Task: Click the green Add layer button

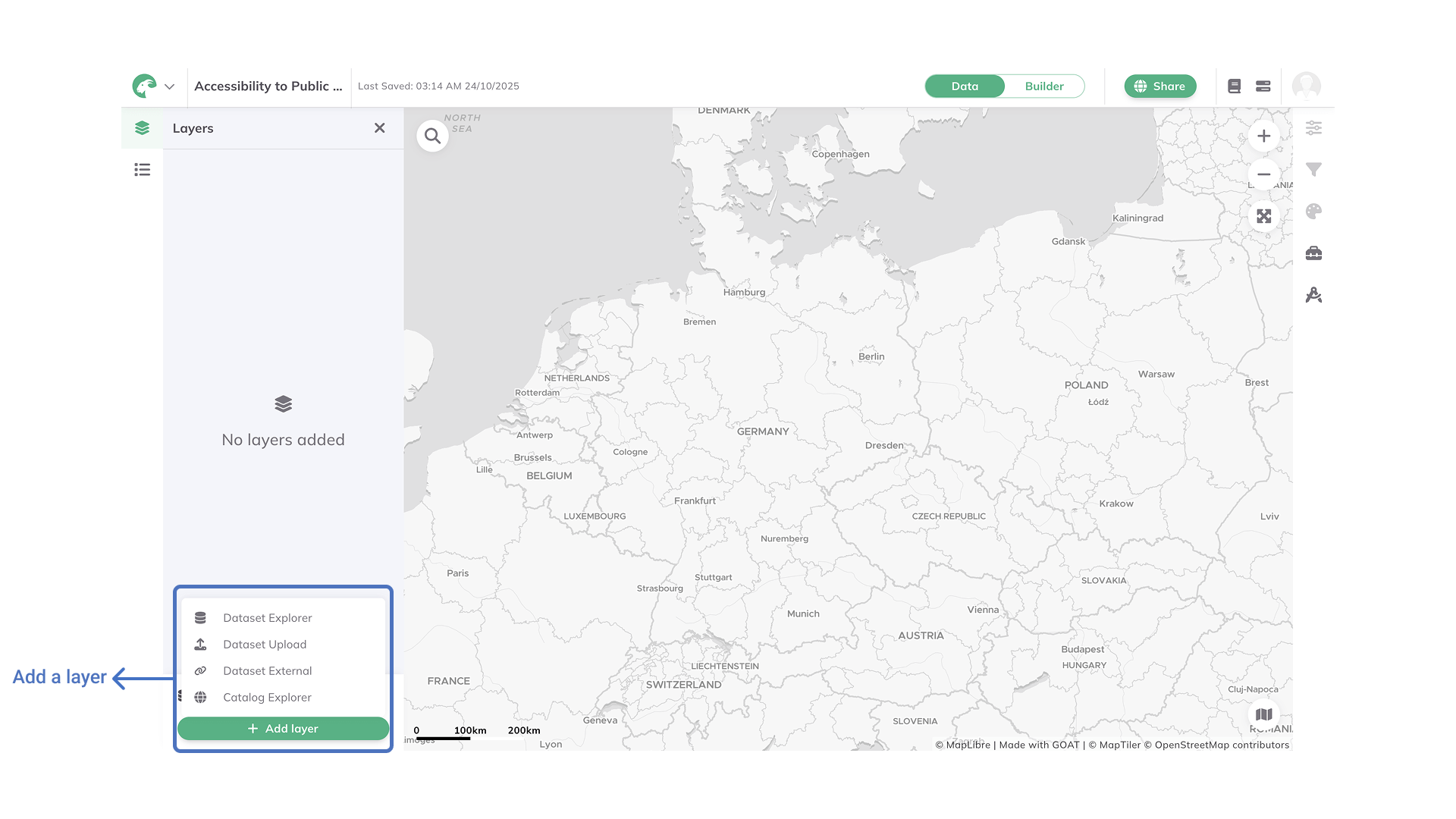Action: coord(283,729)
